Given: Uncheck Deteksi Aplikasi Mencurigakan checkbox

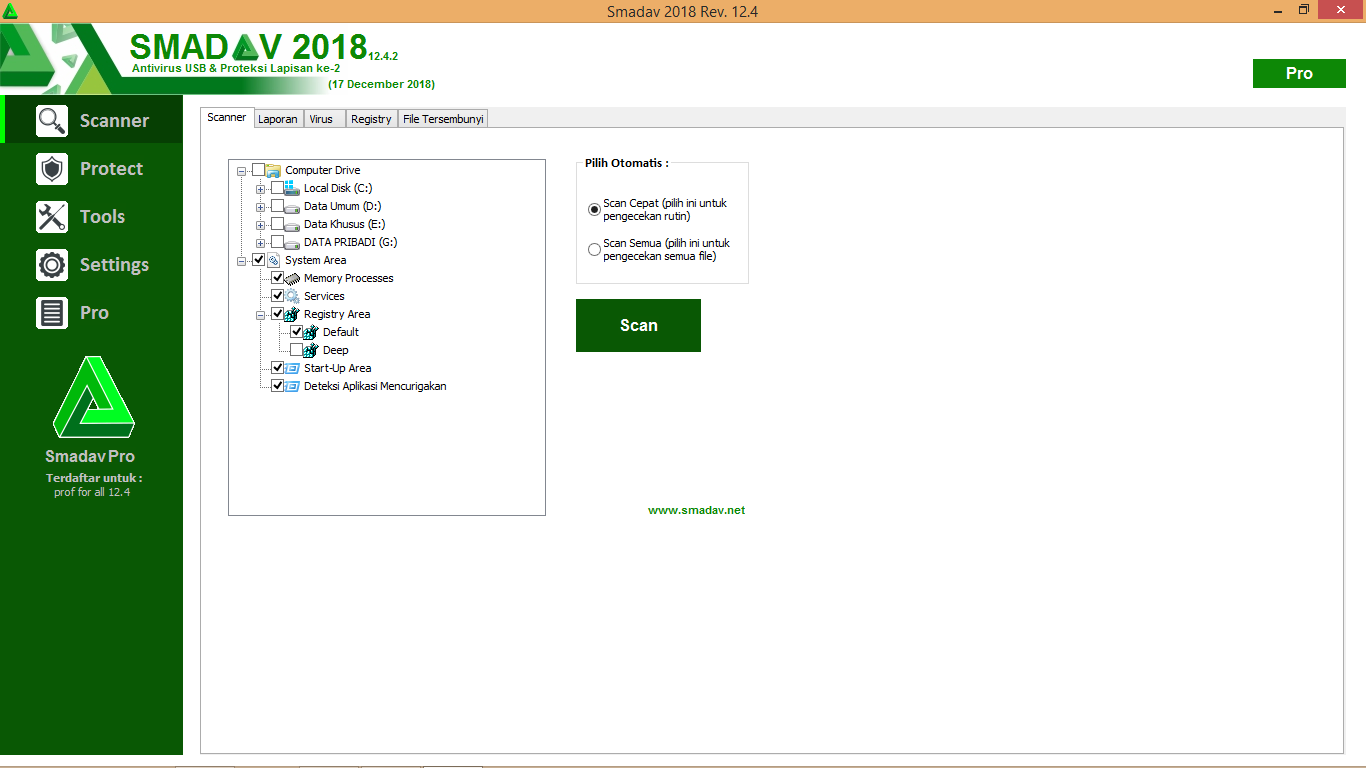Looking at the screenshot, I should click(x=277, y=386).
